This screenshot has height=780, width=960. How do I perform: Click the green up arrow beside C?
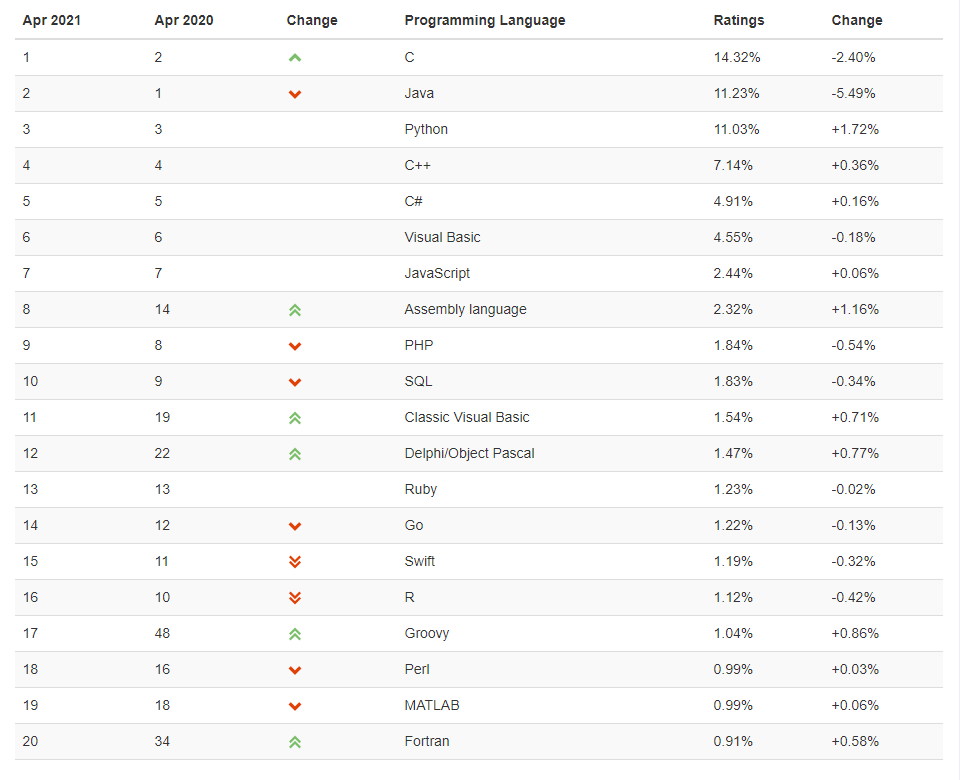[x=294, y=58]
